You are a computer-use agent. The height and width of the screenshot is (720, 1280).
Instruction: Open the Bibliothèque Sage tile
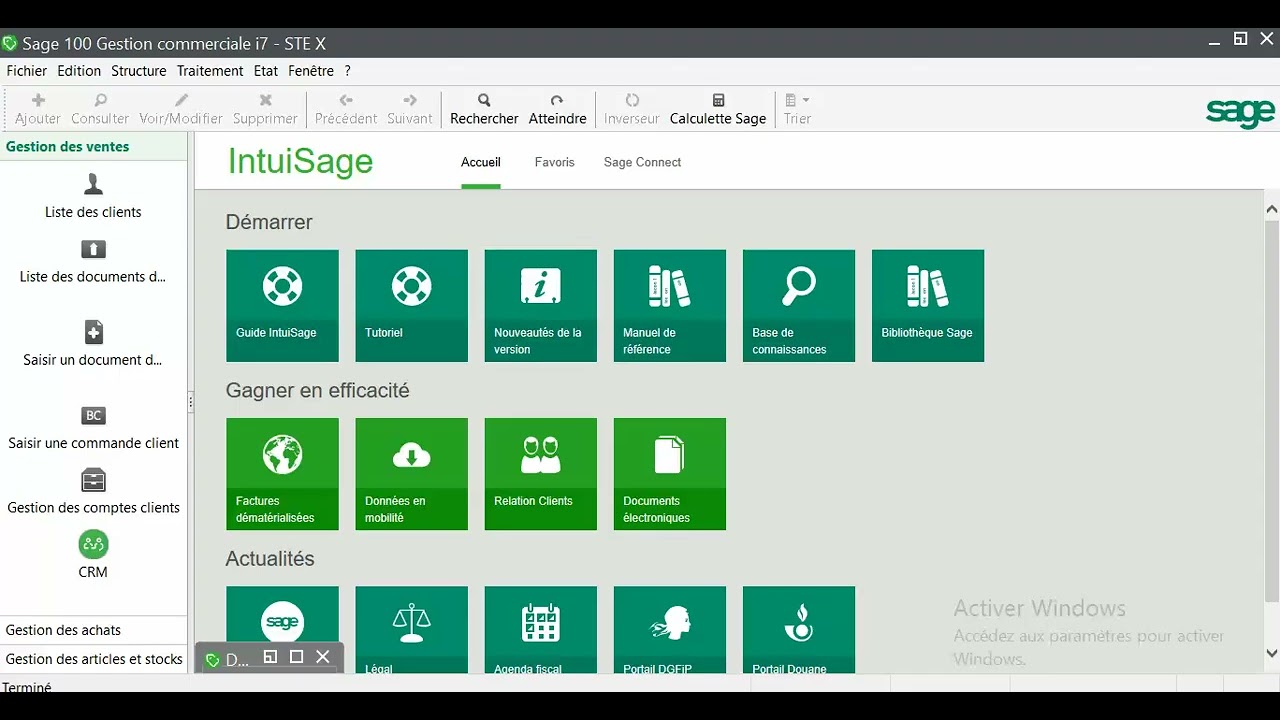coord(927,305)
